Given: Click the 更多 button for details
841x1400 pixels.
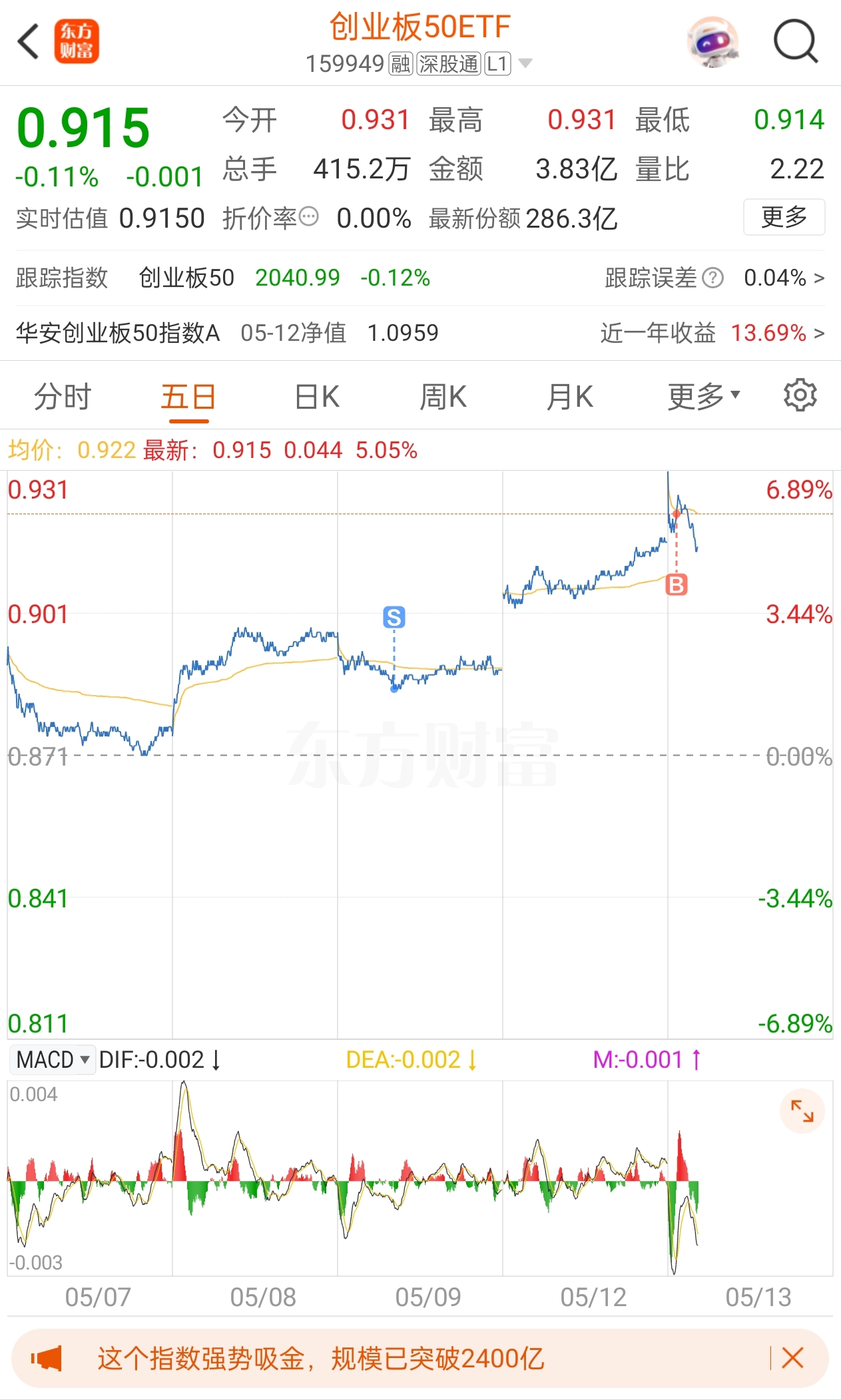Looking at the screenshot, I should [x=784, y=217].
